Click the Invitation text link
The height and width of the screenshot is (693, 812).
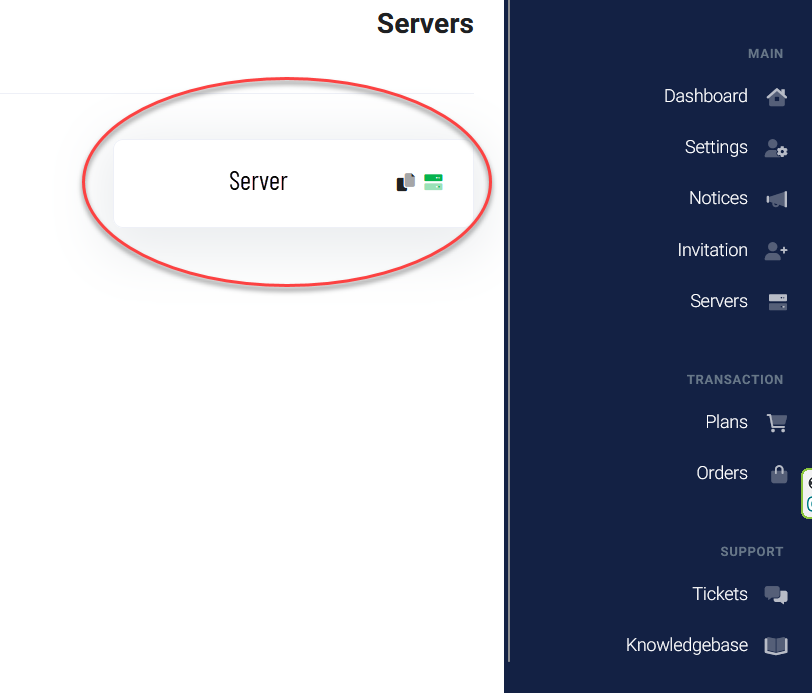tap(713, 250)
